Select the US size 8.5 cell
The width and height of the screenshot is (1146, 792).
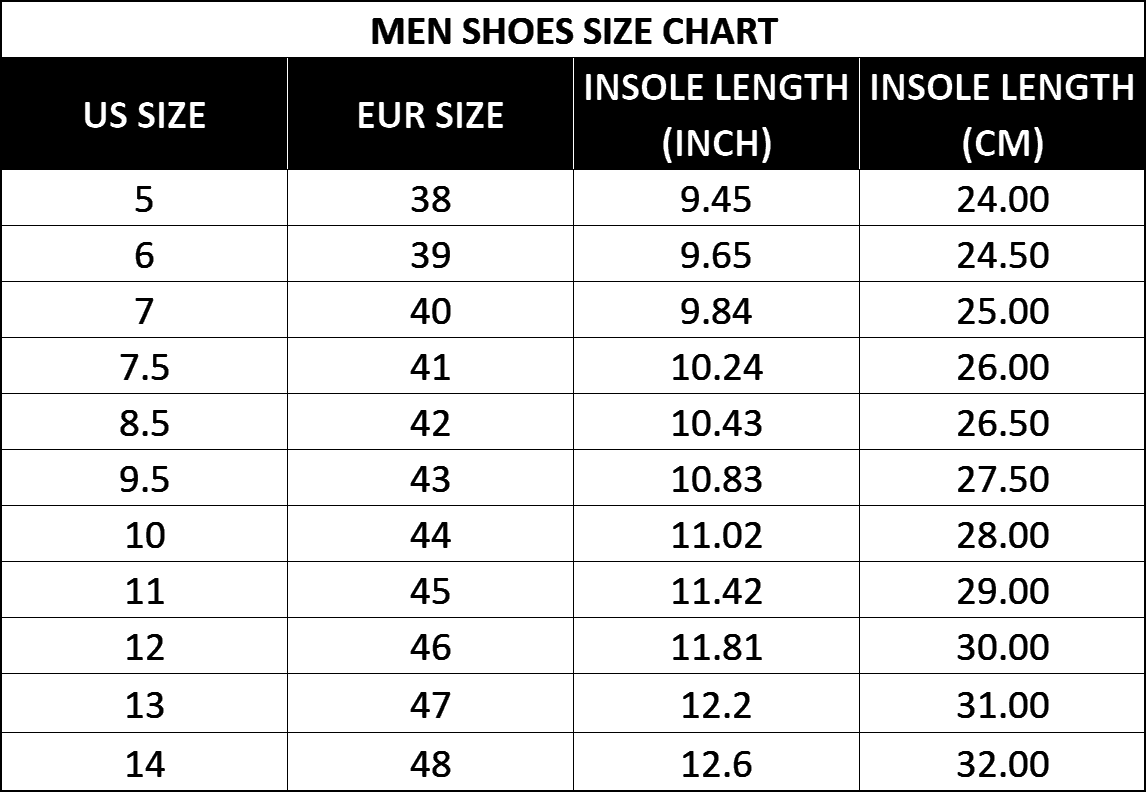coord(144,423)
